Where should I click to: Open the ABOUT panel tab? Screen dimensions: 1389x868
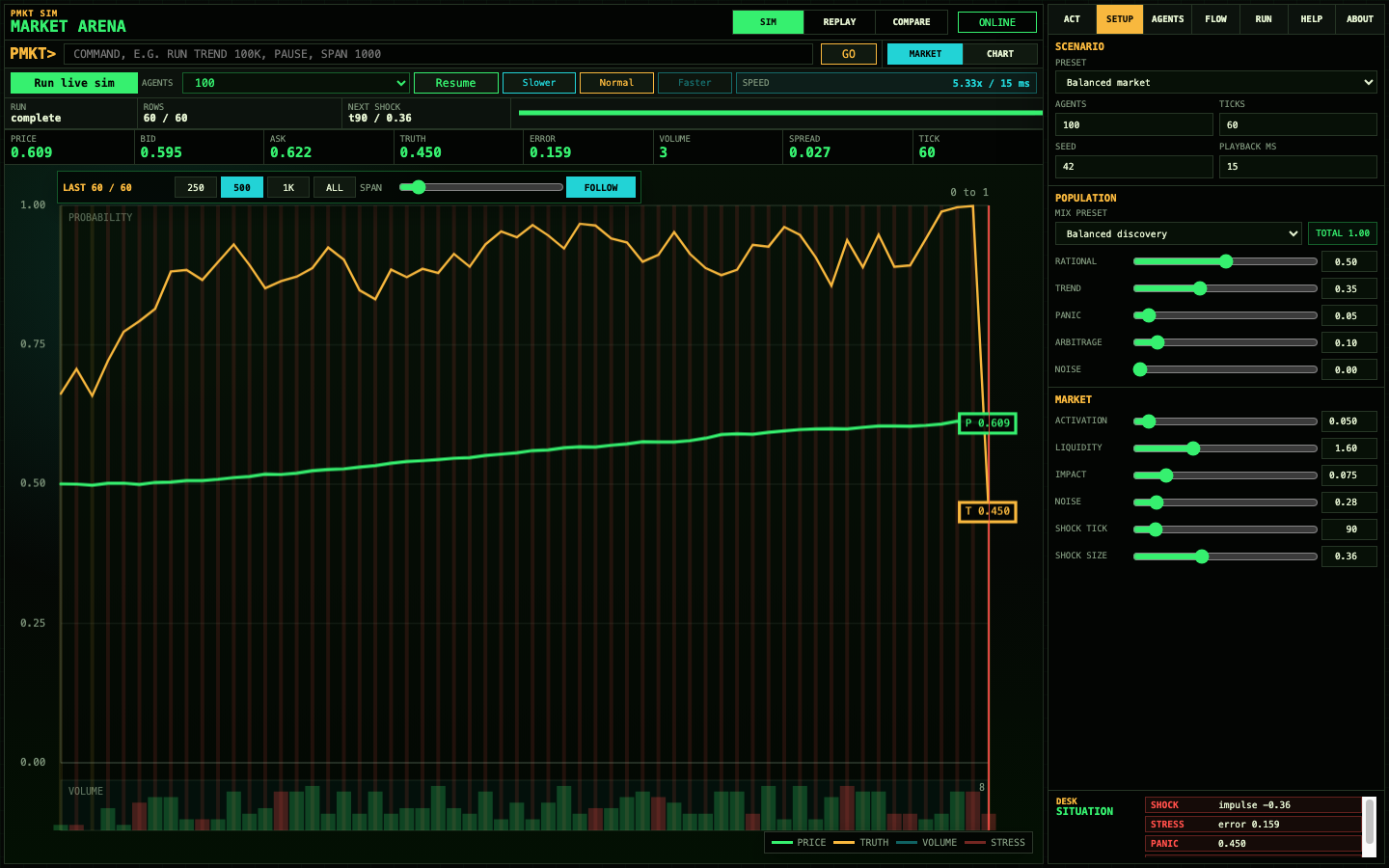[x=1360, y=19]
